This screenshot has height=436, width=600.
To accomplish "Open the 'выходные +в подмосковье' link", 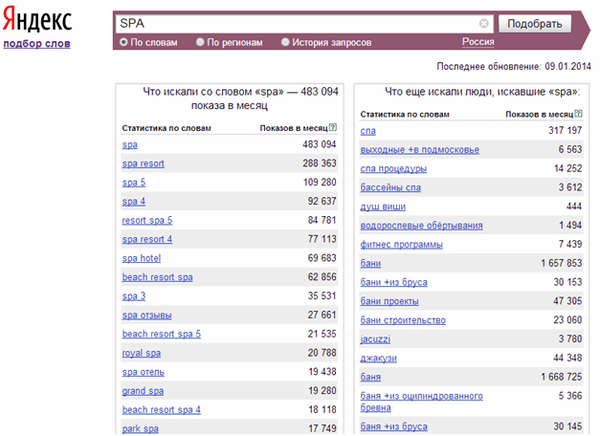I will coord(420,150).
